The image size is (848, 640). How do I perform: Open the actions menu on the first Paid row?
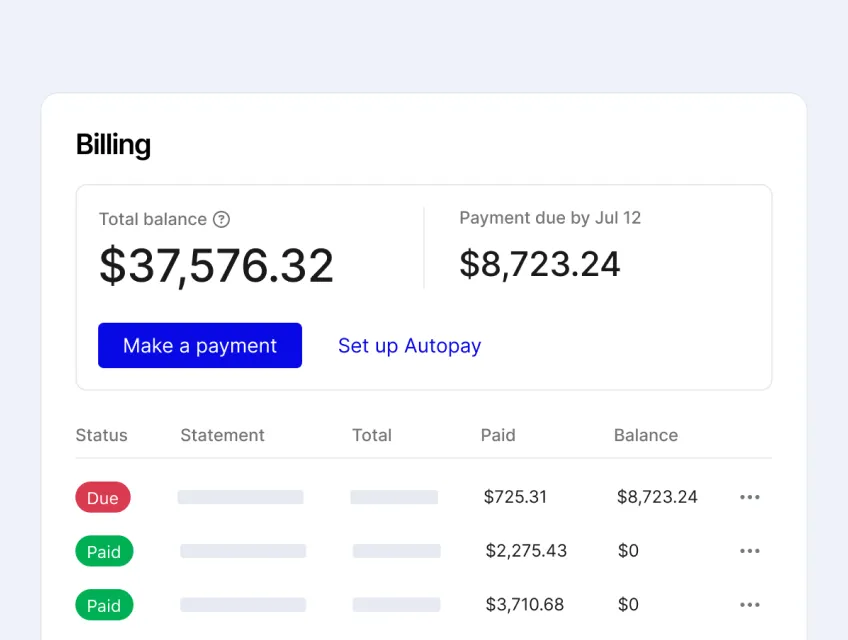coord(750,551)
